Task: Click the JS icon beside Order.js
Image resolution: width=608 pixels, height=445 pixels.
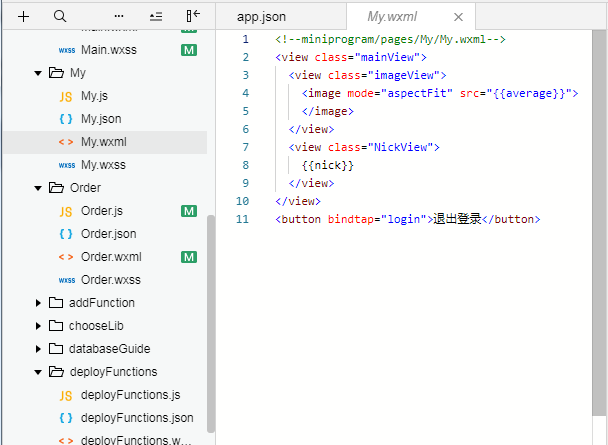Action: tap(66, 211)
